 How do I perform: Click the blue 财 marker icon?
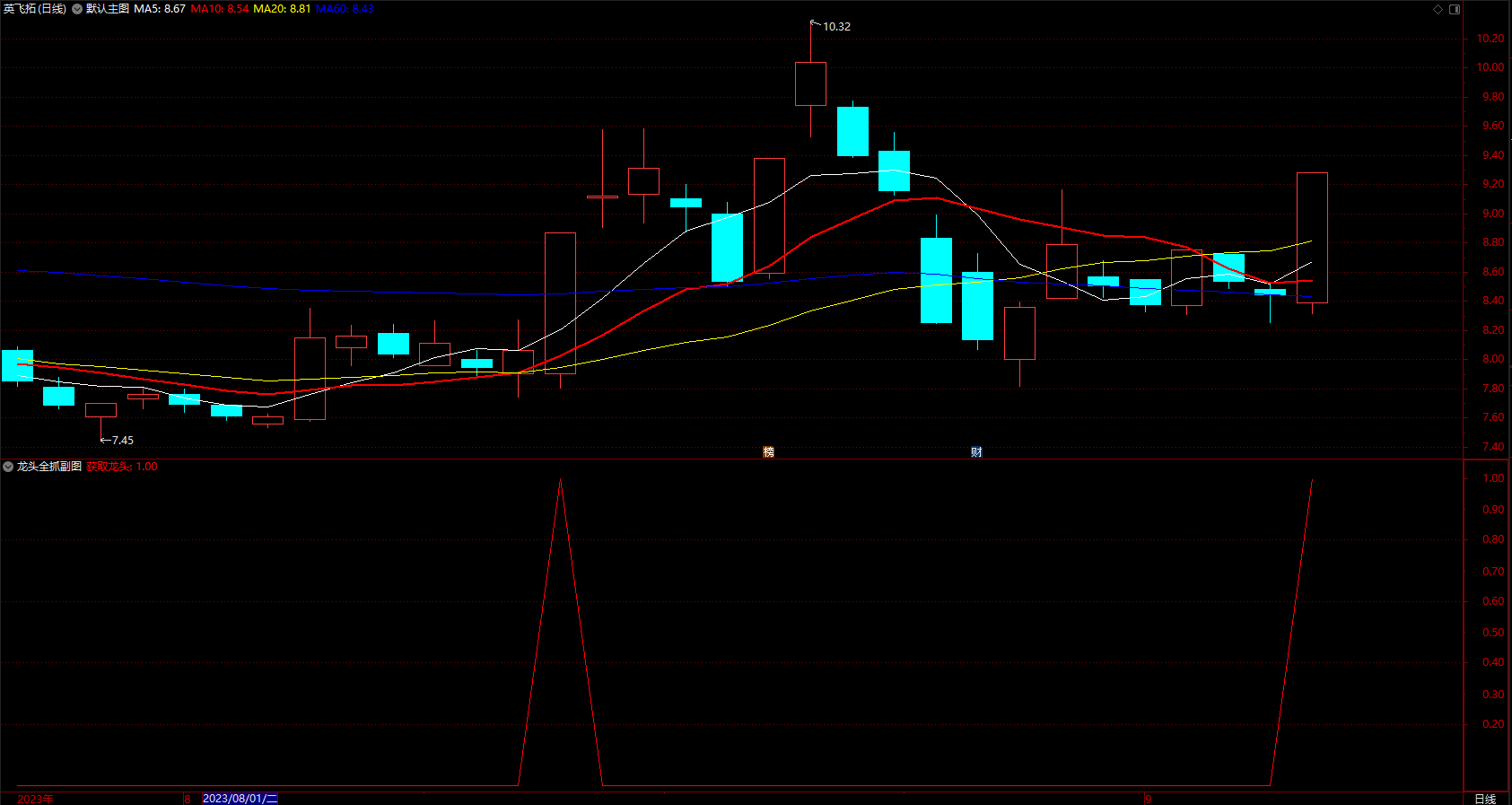[976, 451]
